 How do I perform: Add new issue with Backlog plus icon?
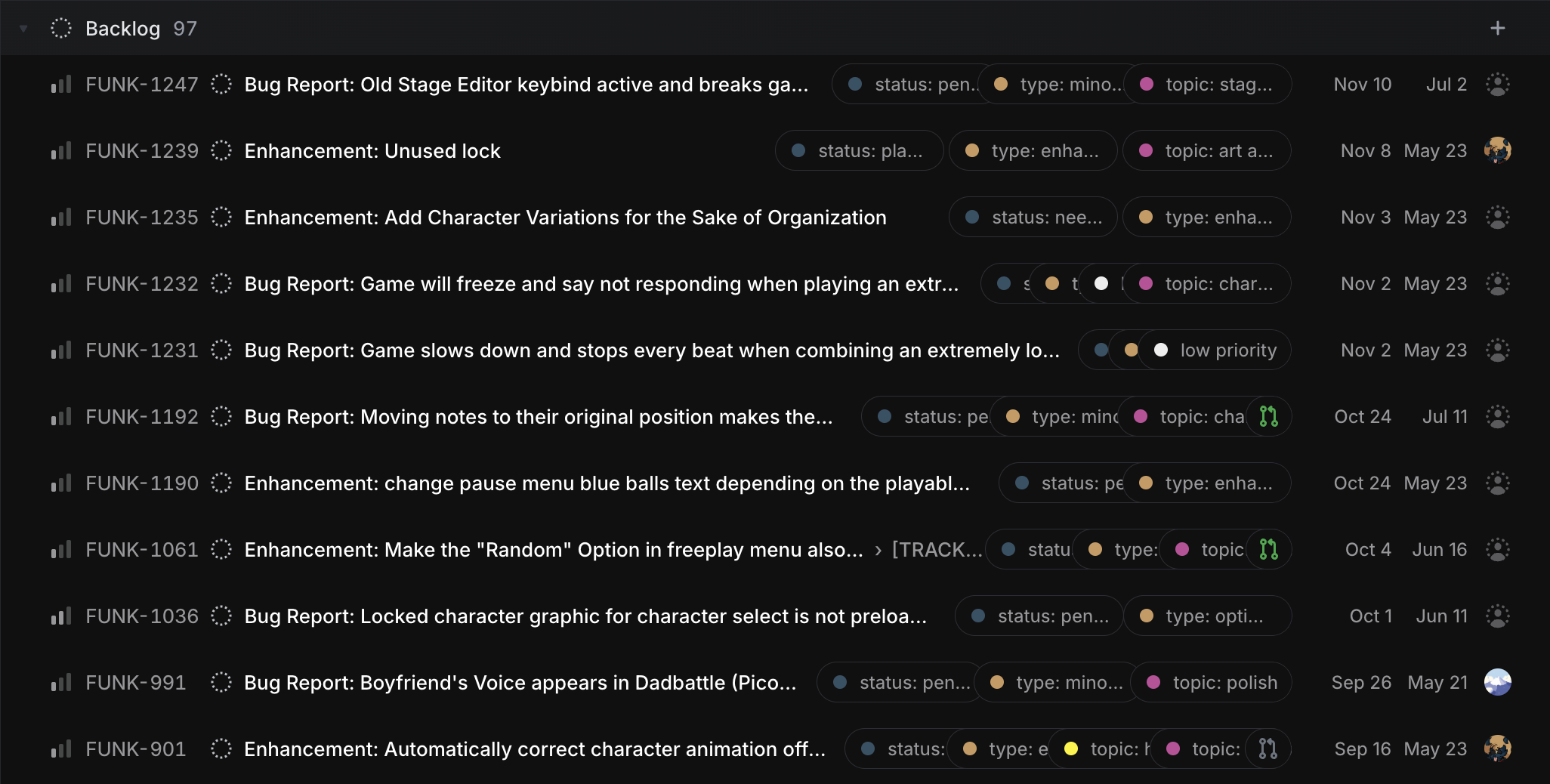pyautogui.click(x=1497, y=28)
